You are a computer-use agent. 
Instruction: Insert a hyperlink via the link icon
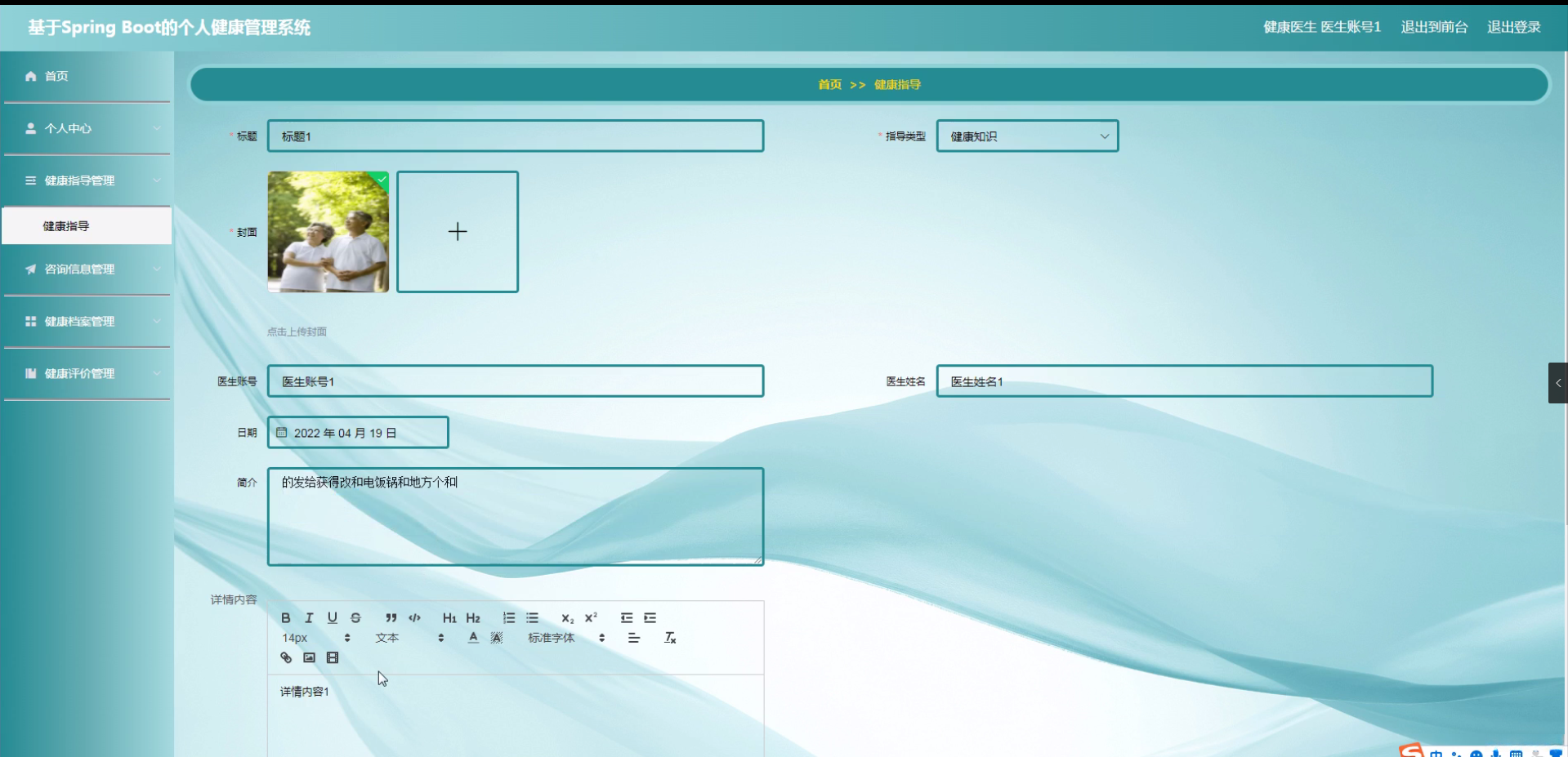[286, 657]
